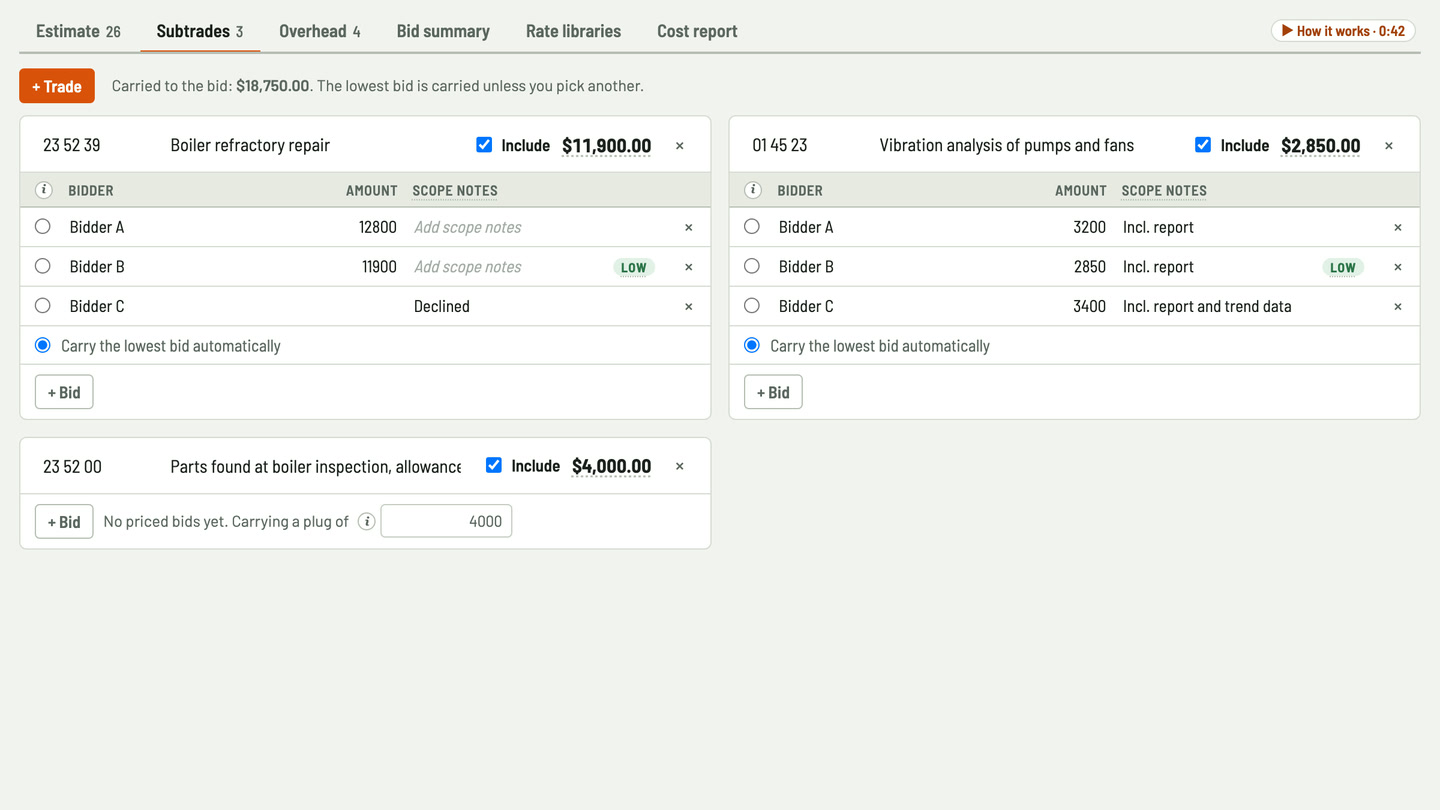Click trade code 23 52 00
Image resolution: width=1440 pixels, height=810 pixels.
[97, 466]
